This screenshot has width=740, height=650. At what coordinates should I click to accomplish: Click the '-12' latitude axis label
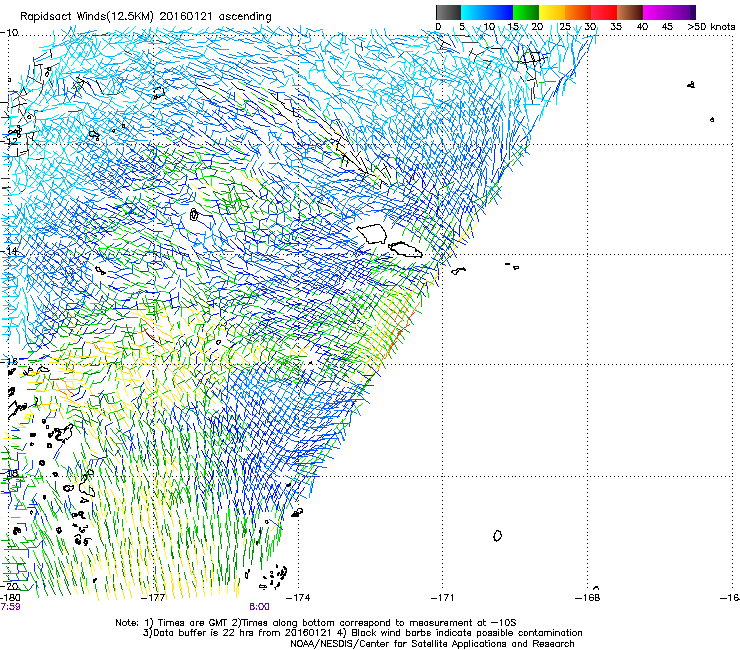[x=9, y=141]
